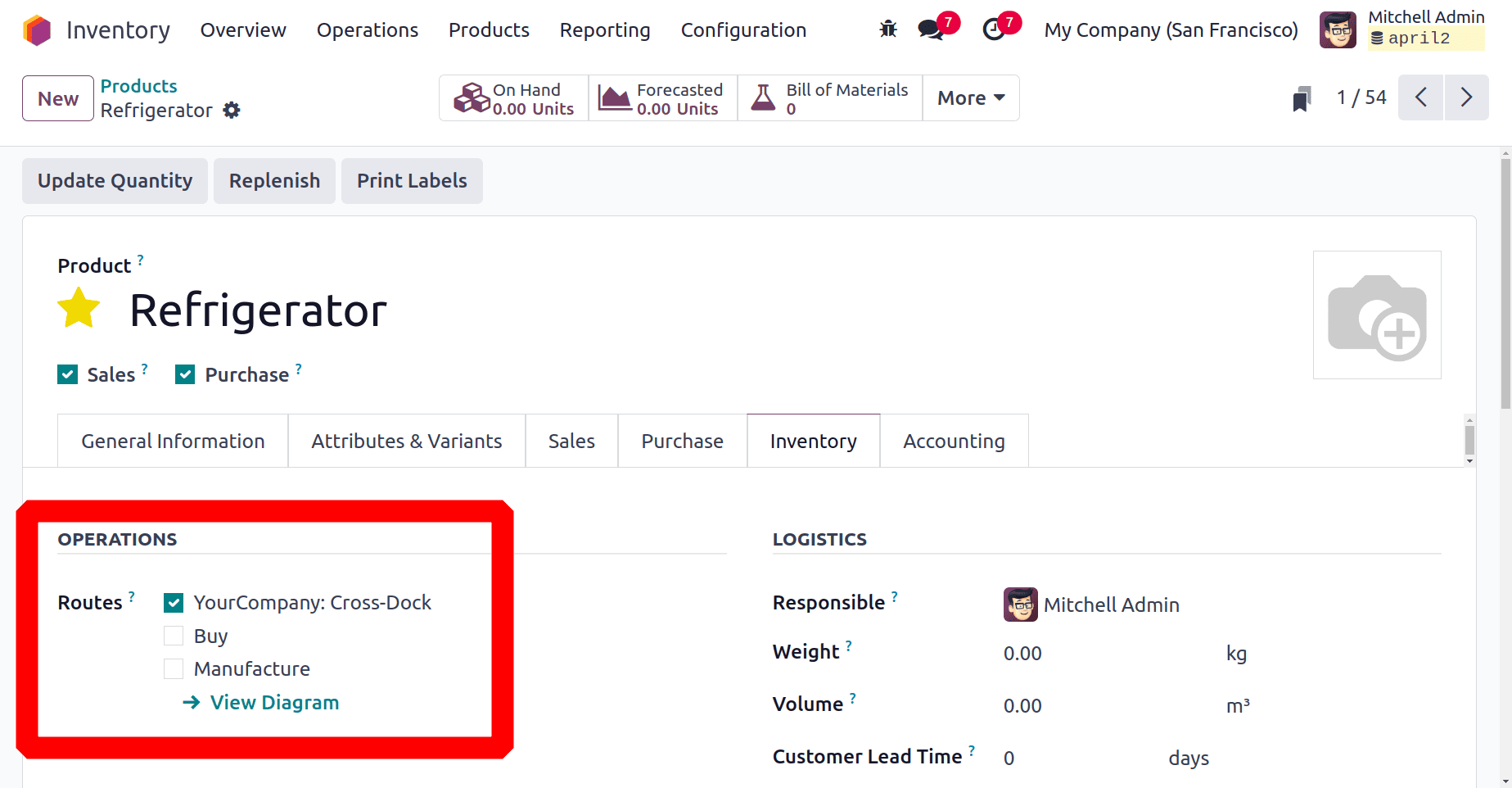Viewport: 1512px width, 788px height.
Task: Click the pager counter 1 / 54
Action: click(1361, 97)
